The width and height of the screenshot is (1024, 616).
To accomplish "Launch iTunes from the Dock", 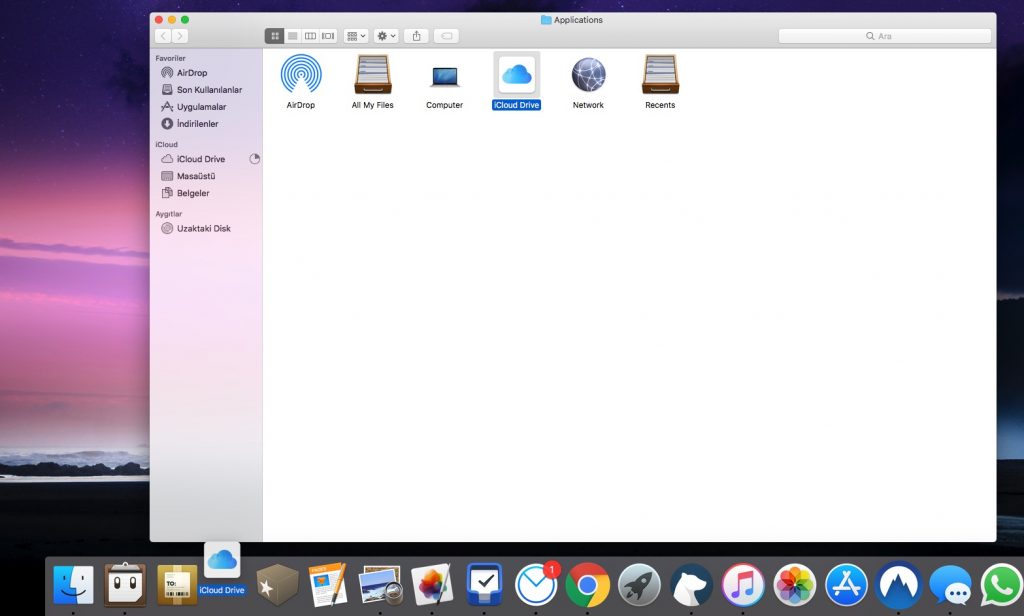I will pyautogui.click(x=743, y=585).
